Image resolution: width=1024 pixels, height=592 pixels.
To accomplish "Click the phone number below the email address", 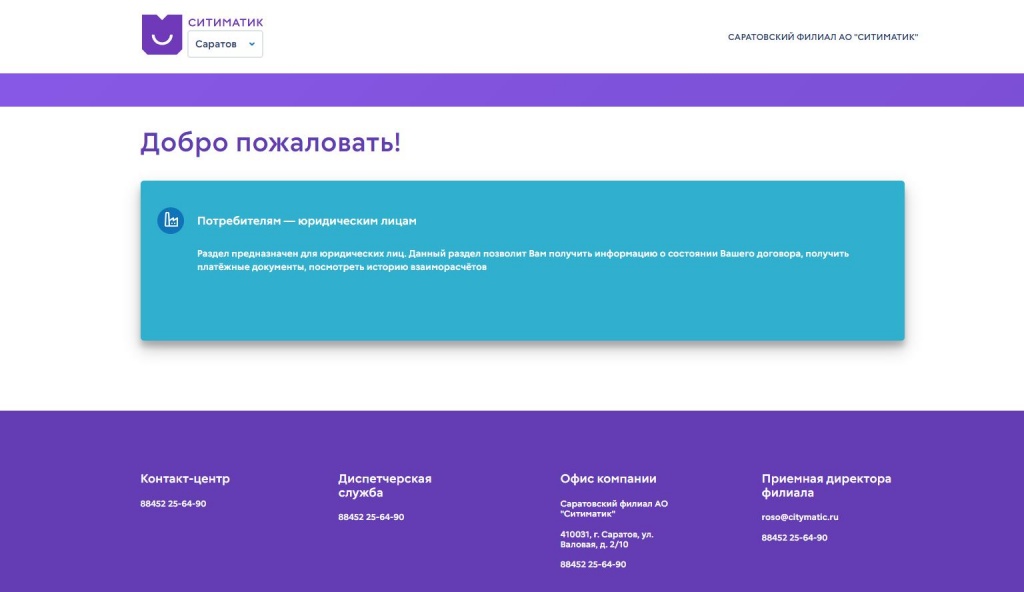I will click(x=794, y=538).
